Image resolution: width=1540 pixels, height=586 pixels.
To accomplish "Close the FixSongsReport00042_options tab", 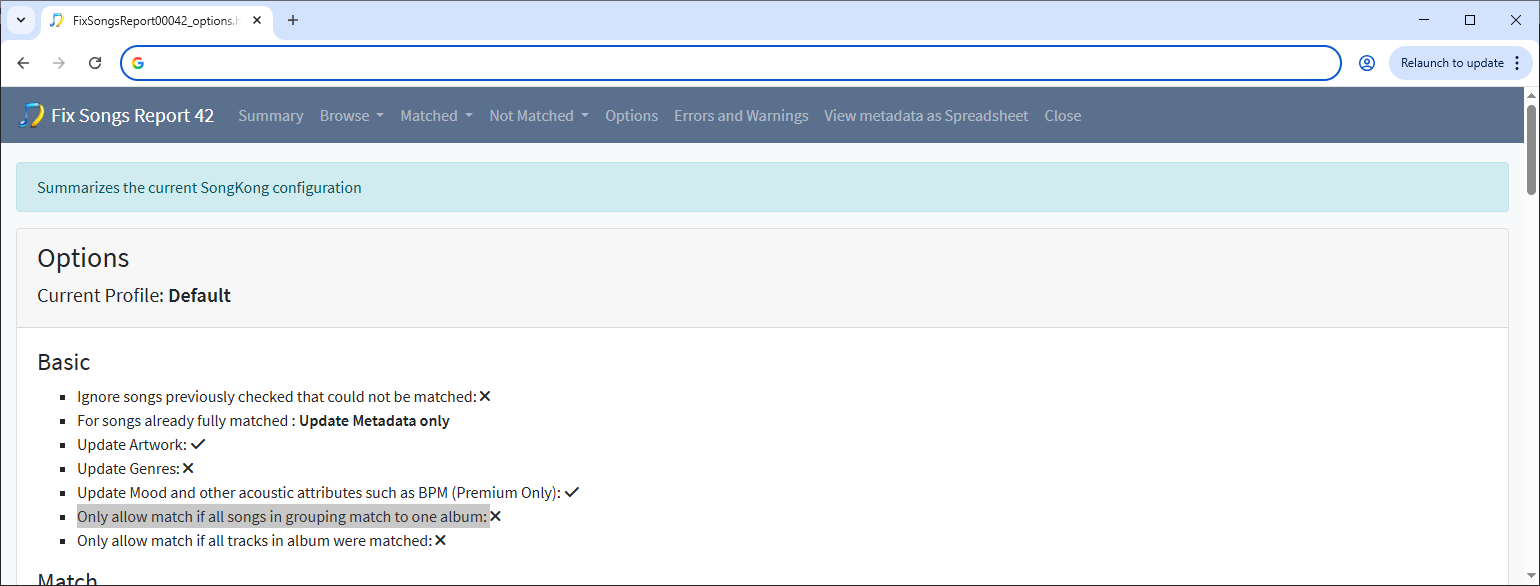I will pos(257,20).
